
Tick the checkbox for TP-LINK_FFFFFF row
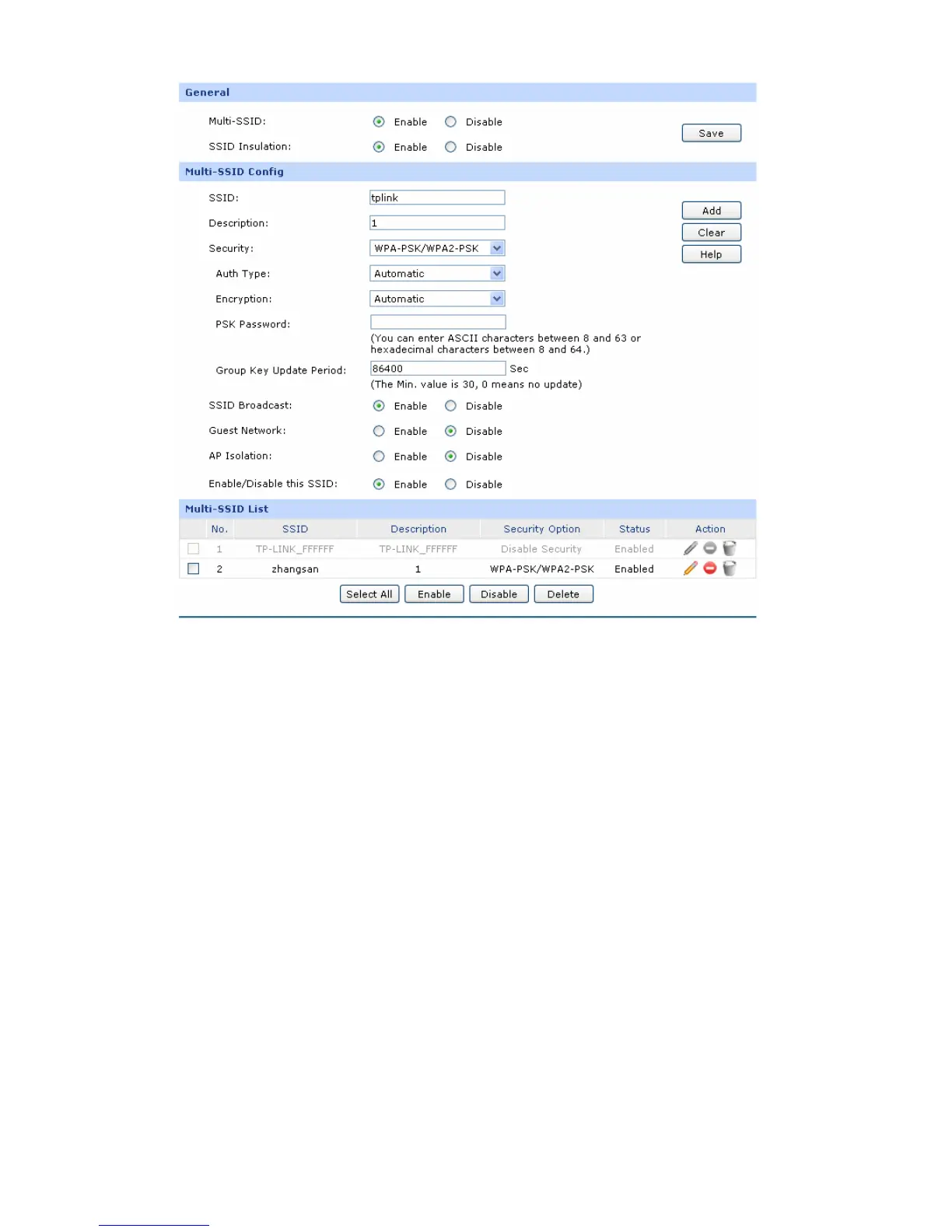[x=194, y=548]
